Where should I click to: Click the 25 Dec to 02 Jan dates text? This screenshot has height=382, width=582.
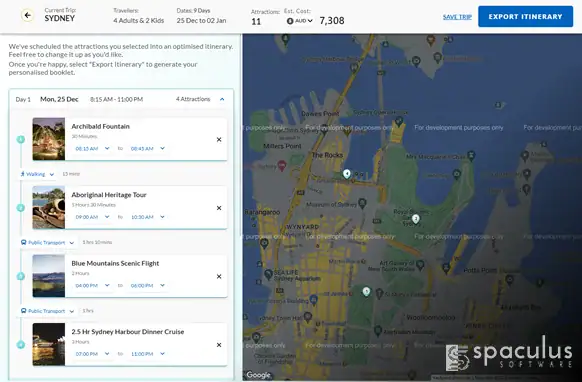click(201, 21)
